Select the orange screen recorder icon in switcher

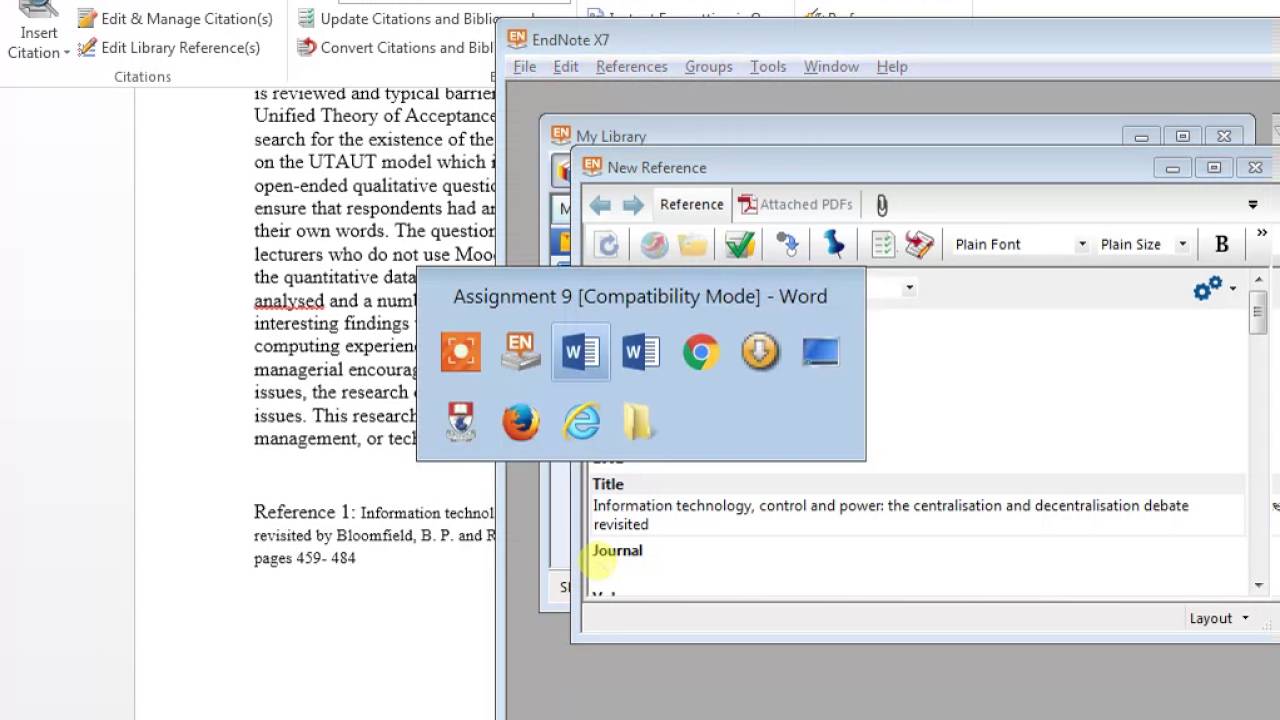click(x=461, y=352)
